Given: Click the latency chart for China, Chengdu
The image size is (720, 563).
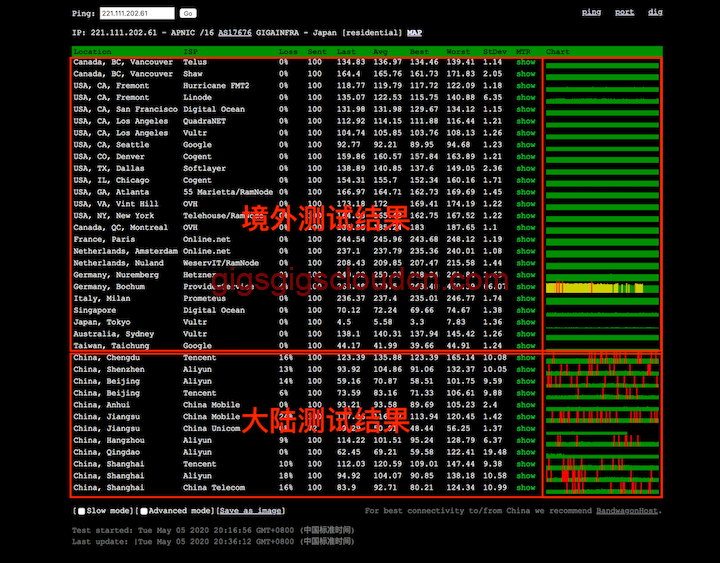Looking at the screenshot, I should [602, 358].
